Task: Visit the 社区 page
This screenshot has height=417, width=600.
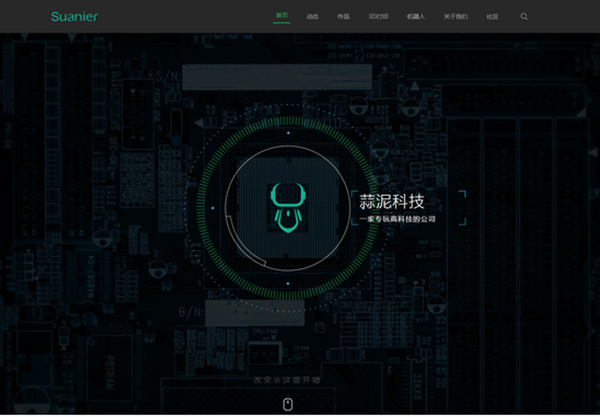Action: coord(492,17)
